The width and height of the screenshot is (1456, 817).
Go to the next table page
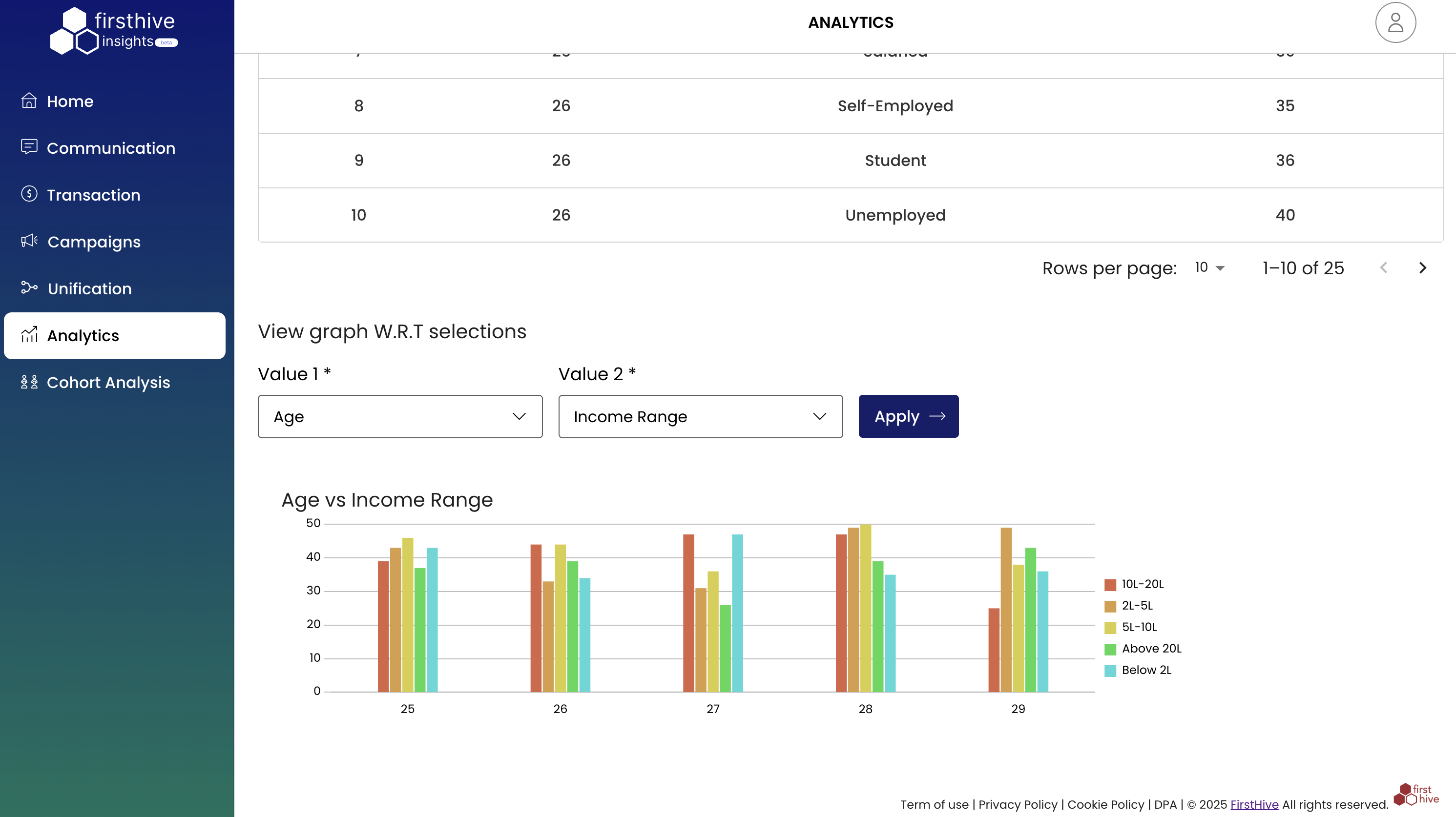(x=1423, y=268)
